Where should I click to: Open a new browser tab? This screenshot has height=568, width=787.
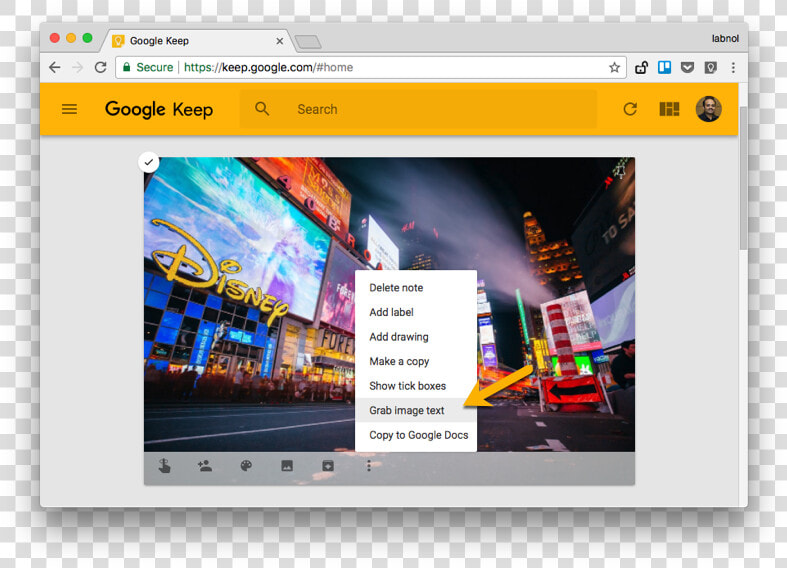(308, 42)
